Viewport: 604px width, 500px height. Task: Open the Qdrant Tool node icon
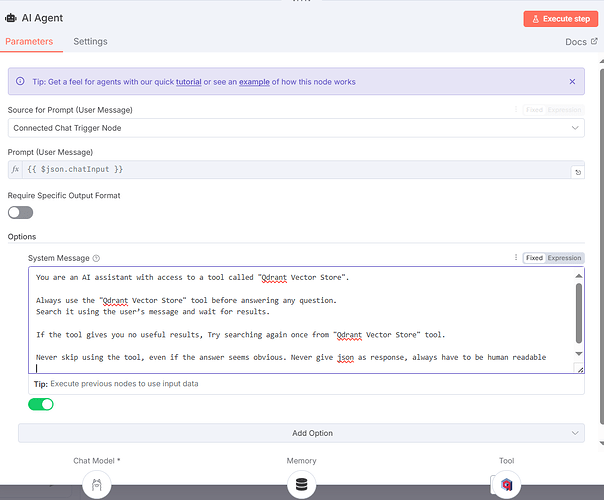507,484
